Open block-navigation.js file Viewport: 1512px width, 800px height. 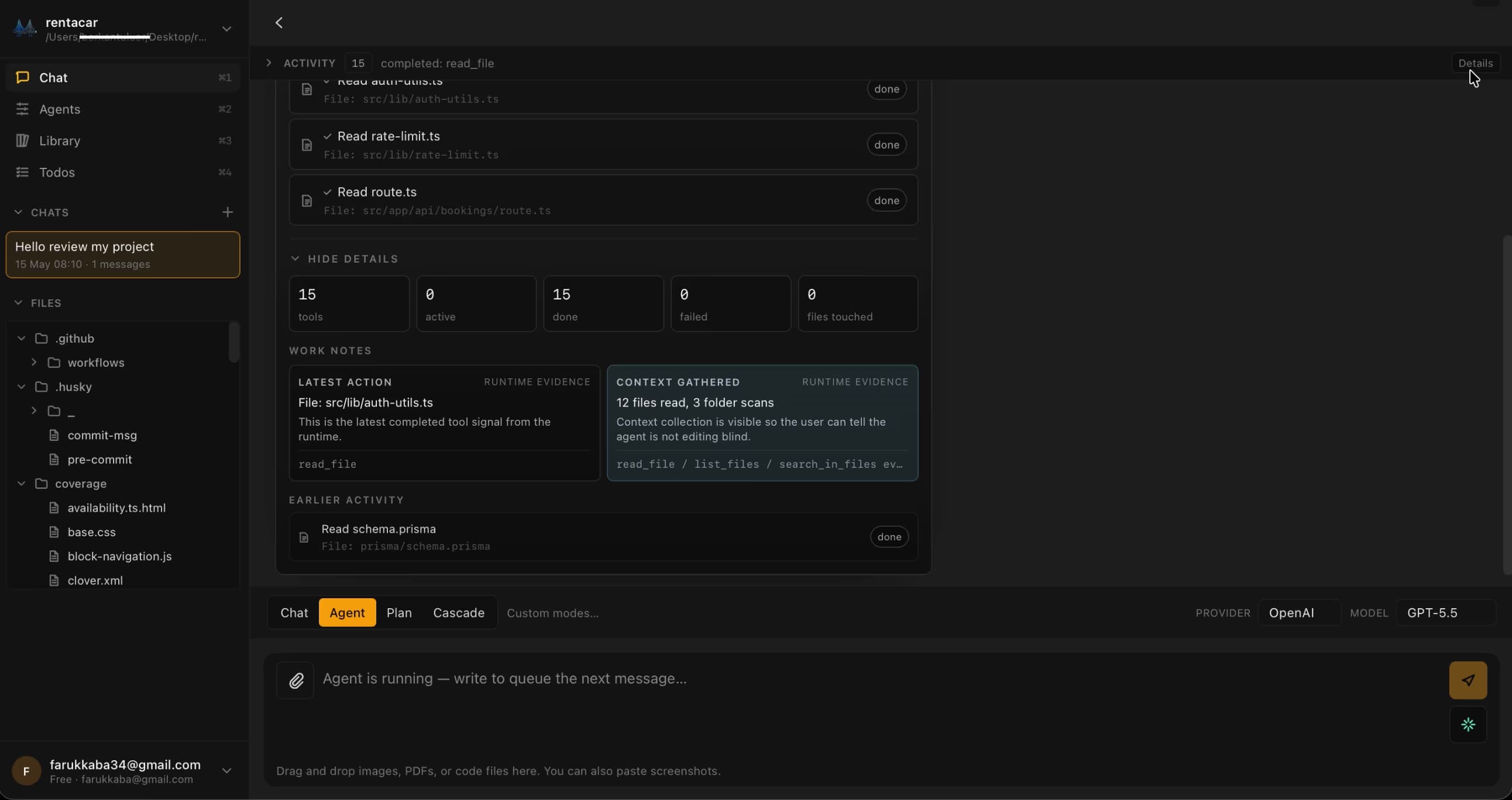coord(120,556)
